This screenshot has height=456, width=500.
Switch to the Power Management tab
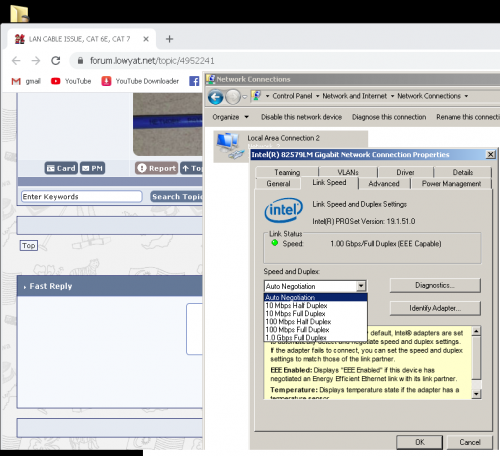coord(451,184)
